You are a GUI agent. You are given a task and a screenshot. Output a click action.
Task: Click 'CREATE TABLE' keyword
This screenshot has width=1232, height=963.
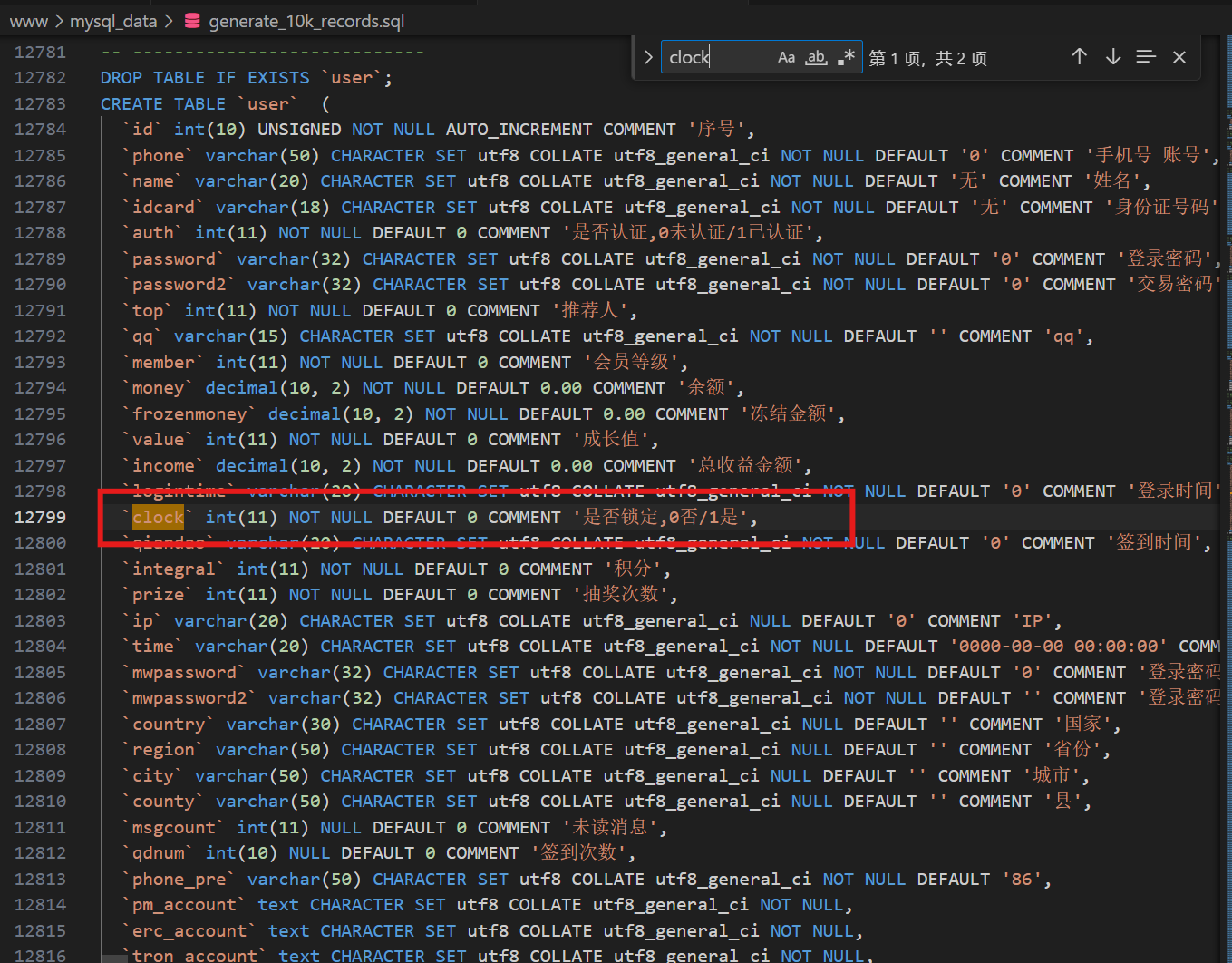coord(163,103)
